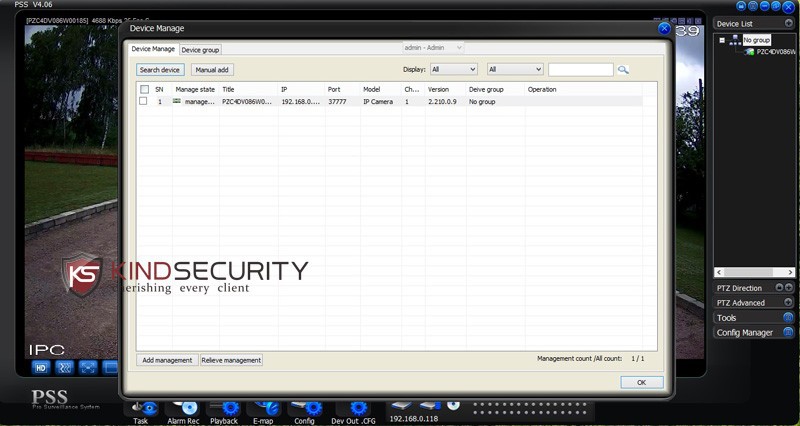Select the Device Manage tab
This screenshot has width=800, height=426.
tap(154, 49)
